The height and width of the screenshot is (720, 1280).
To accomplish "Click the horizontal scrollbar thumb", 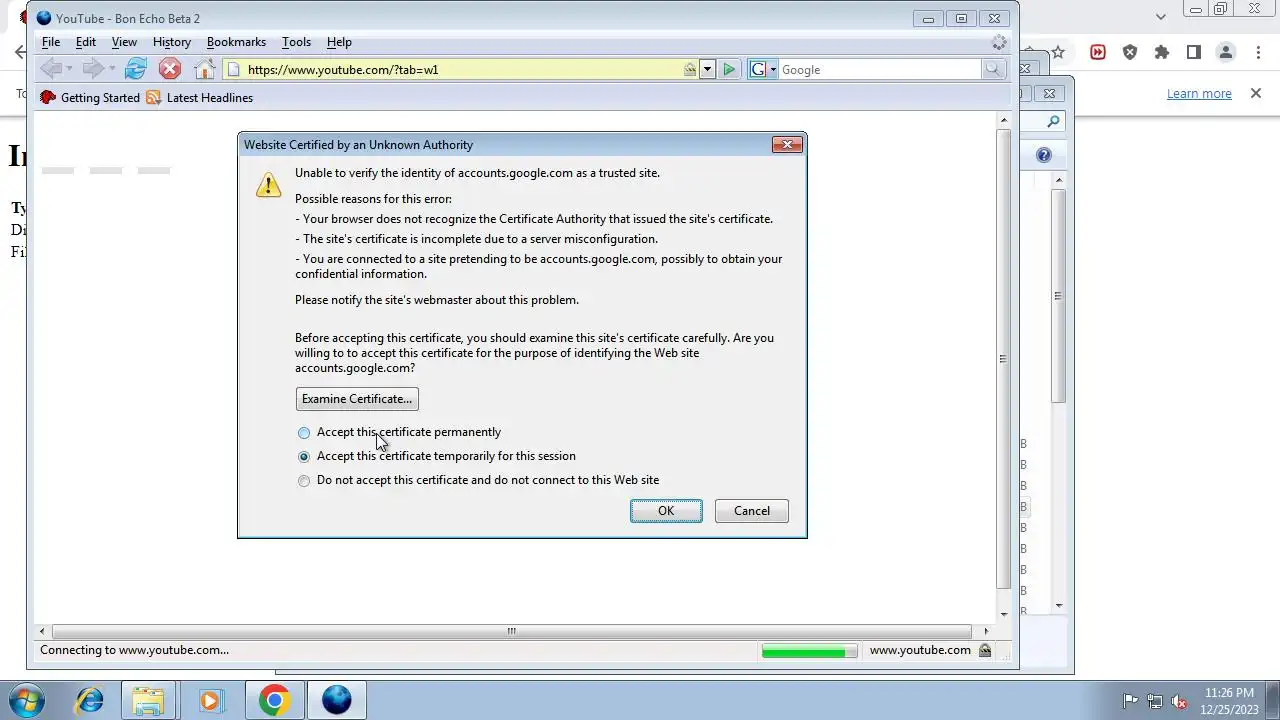I will [511, 631].
